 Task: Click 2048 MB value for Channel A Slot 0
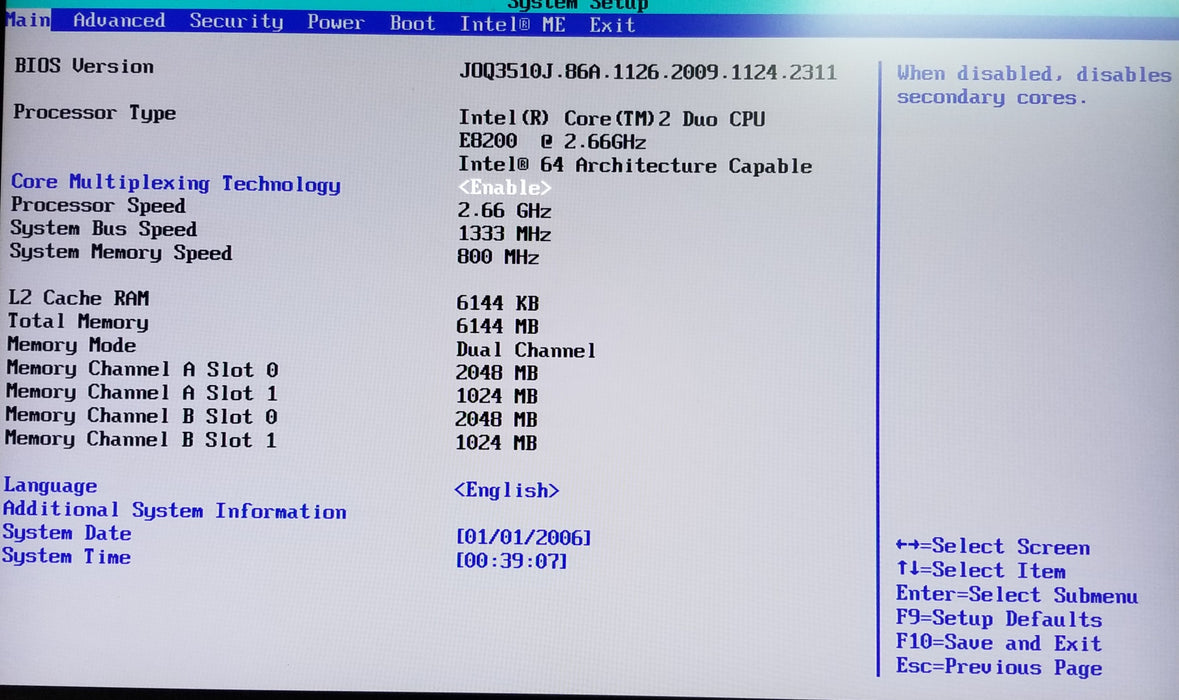point(496,373)
